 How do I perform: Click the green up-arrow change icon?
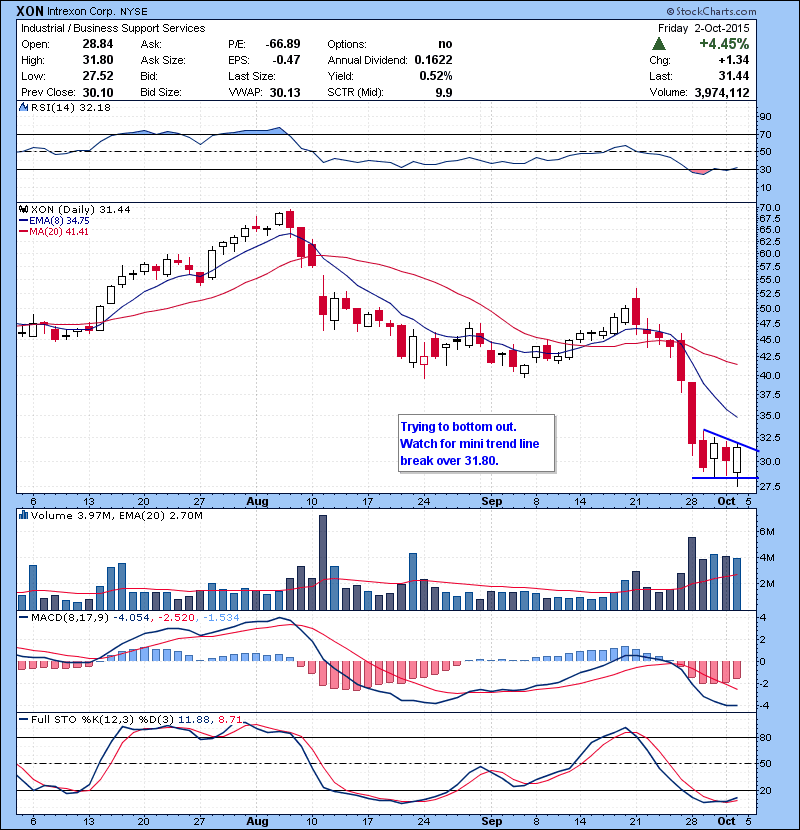[659, 43]
